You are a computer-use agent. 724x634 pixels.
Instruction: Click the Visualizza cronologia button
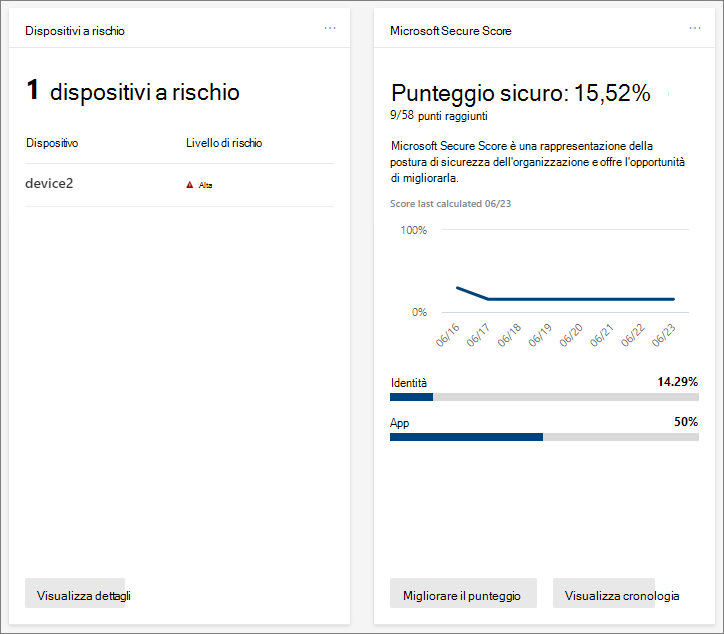tap(604, 593)
